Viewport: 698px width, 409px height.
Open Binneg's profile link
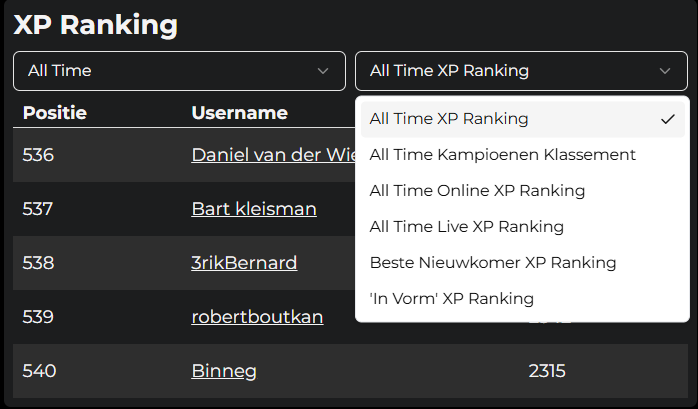pos(224,371)
